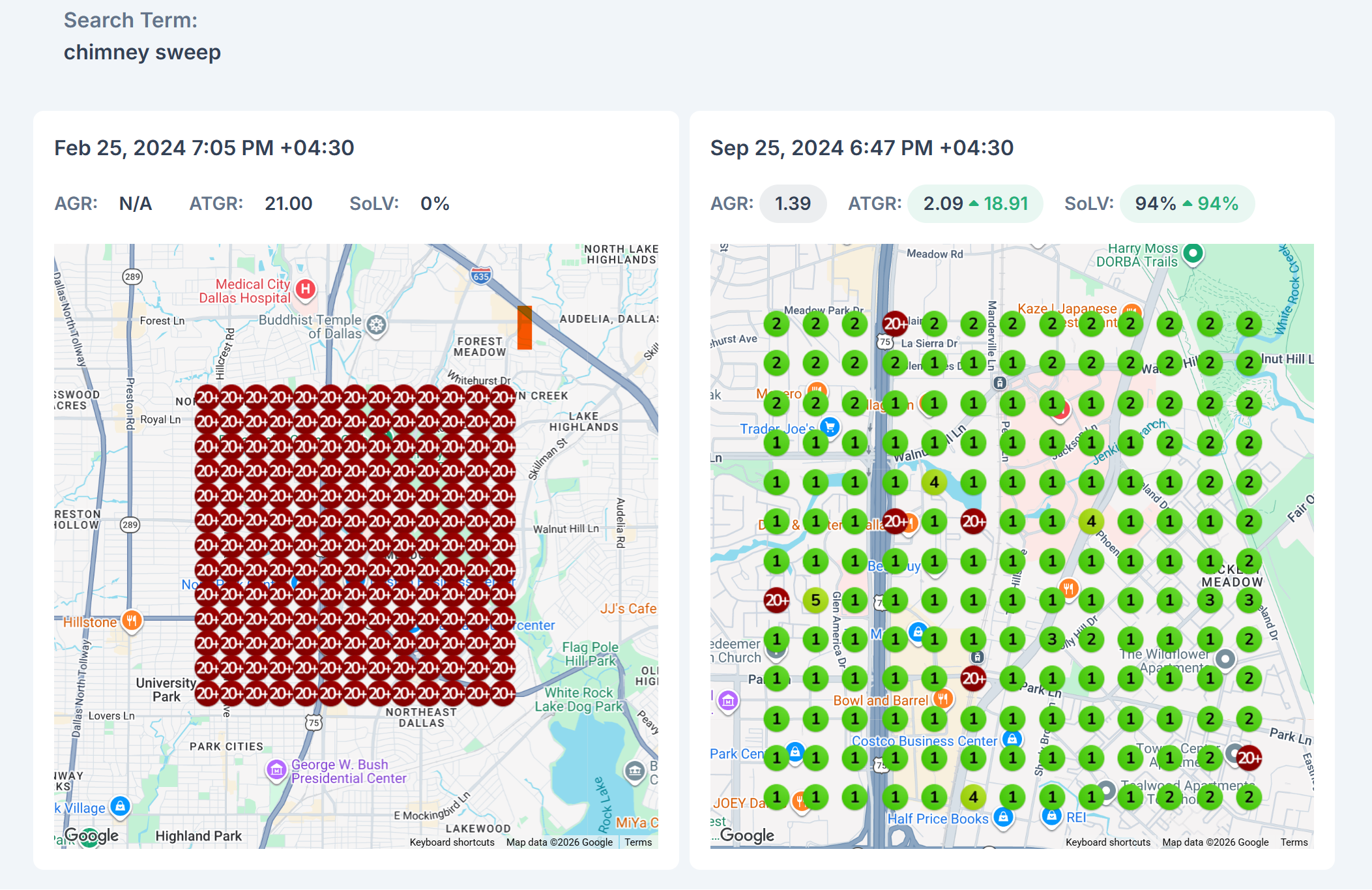Click the Village shopping bag icon on left map
This screenshot has height=890, width=1372.
120,807
